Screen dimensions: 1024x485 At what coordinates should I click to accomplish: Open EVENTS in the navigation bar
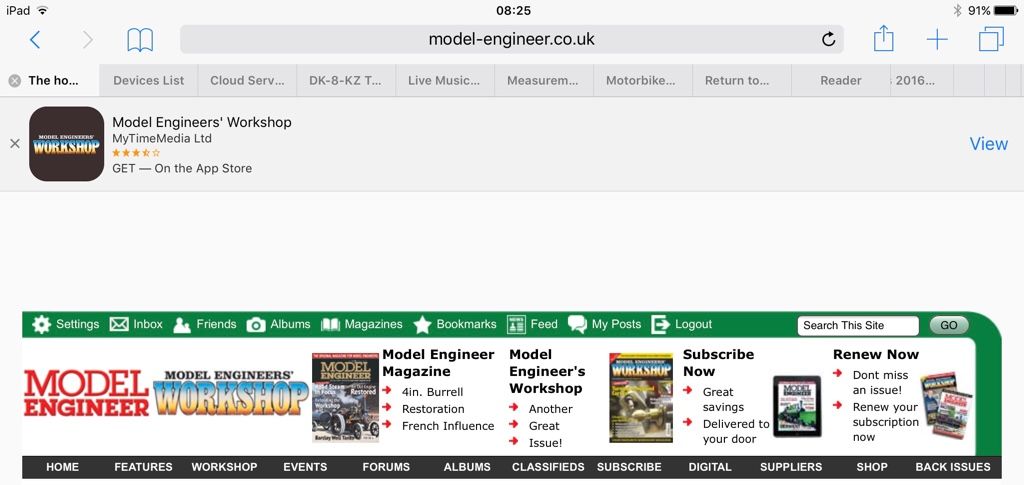pos(305,467)
